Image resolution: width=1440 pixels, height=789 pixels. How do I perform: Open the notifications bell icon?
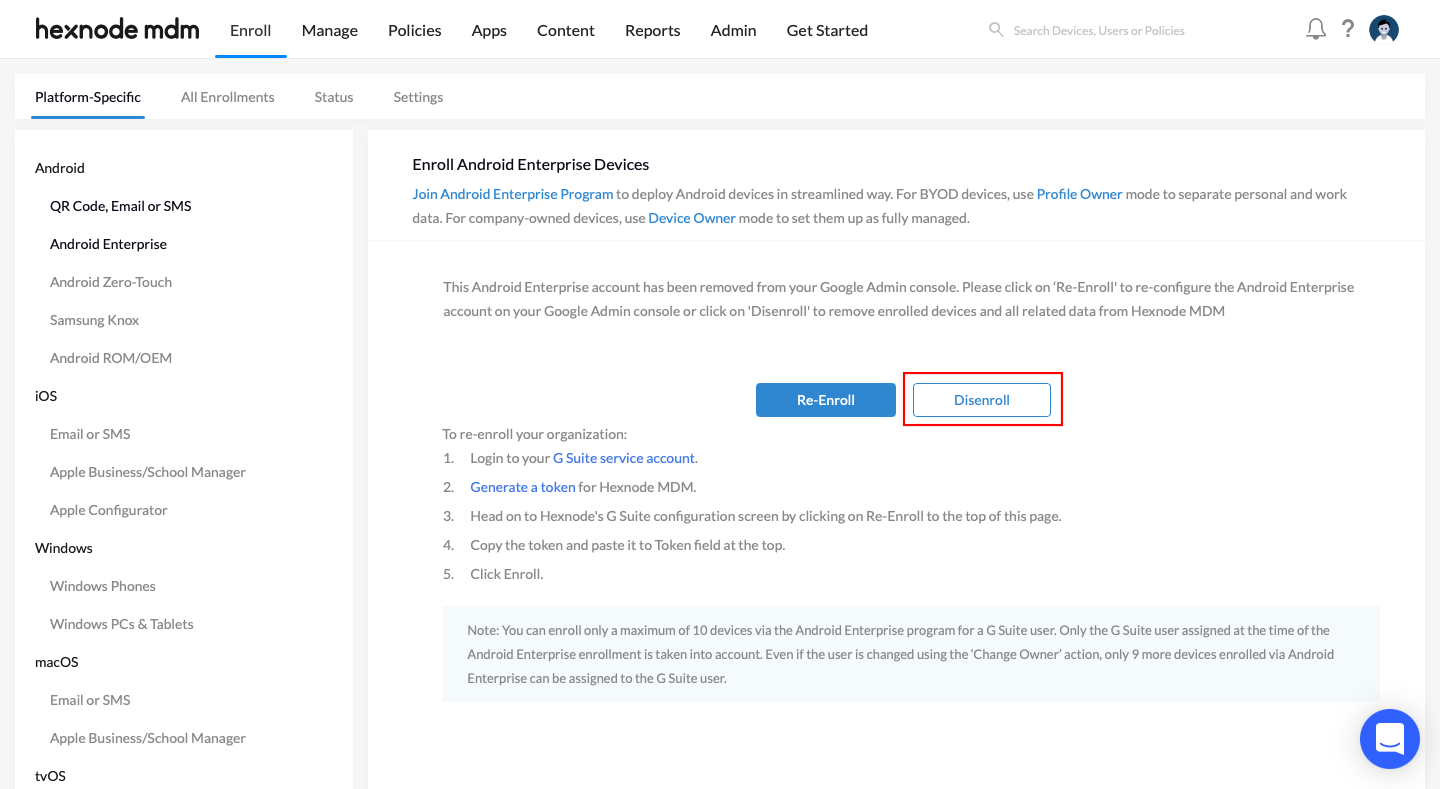(x=1316, y=29)
